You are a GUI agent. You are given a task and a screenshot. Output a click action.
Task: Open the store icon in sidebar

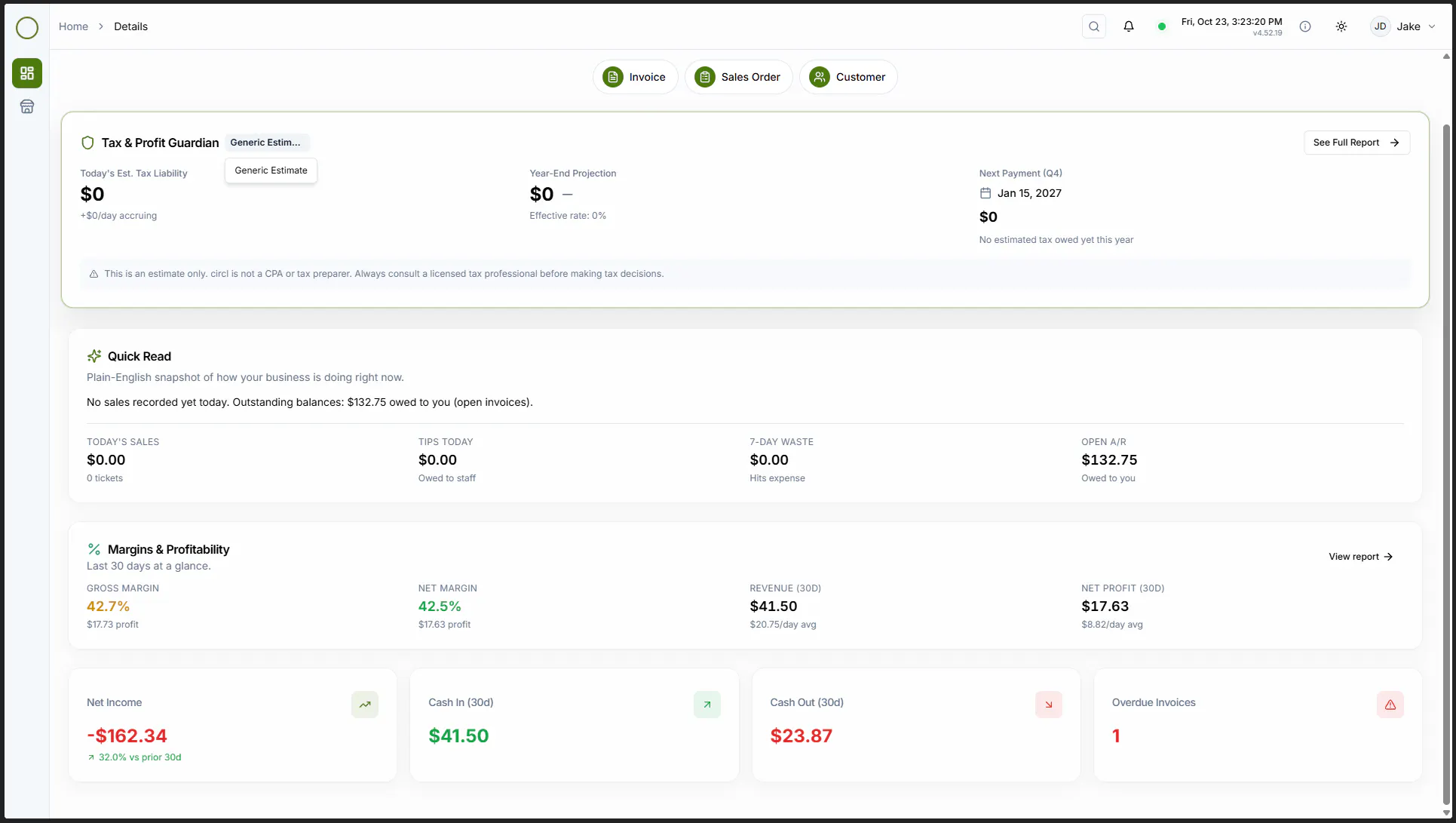click(x=27, y=106)
